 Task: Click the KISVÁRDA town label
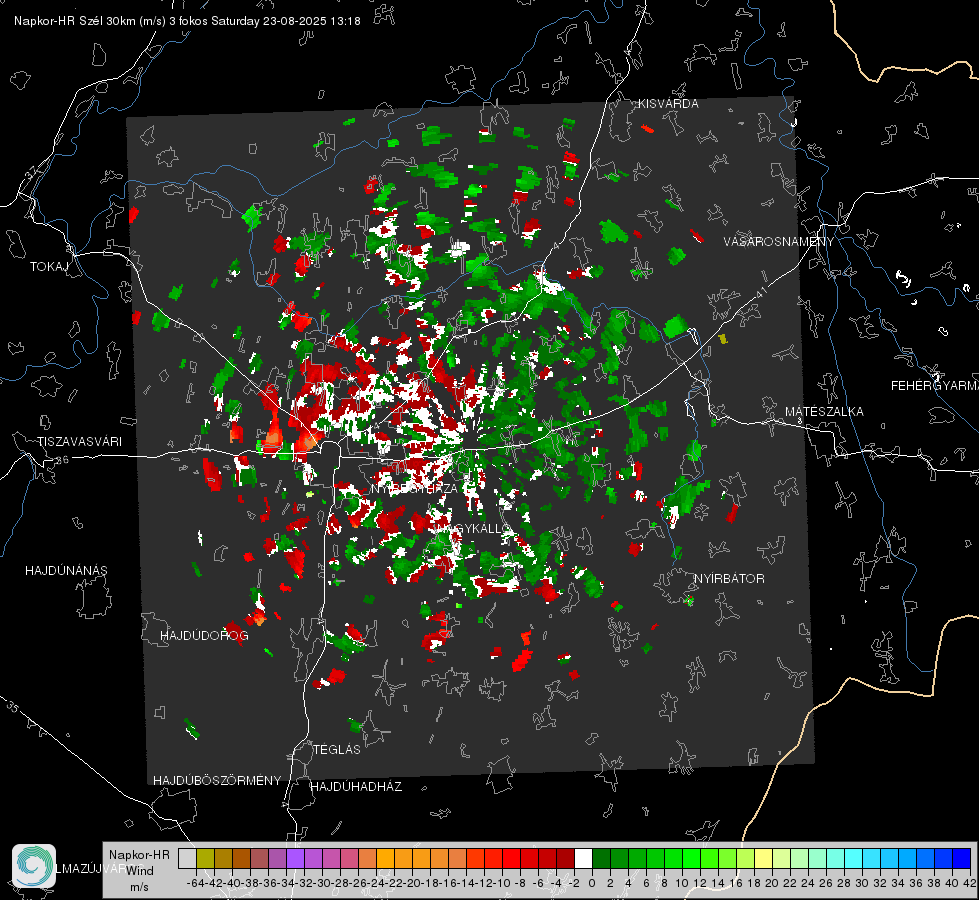668,104
